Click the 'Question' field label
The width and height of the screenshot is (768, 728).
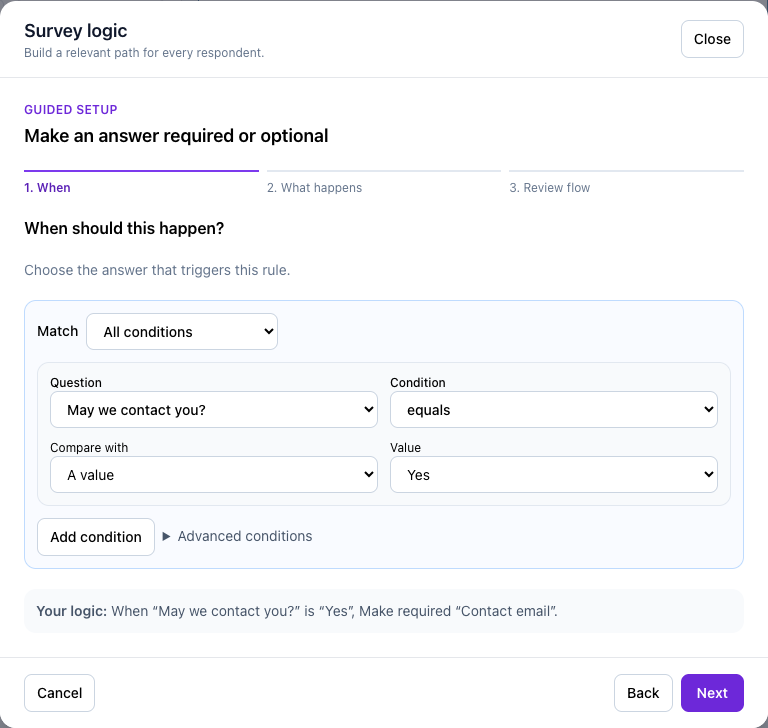pos(76,383)
